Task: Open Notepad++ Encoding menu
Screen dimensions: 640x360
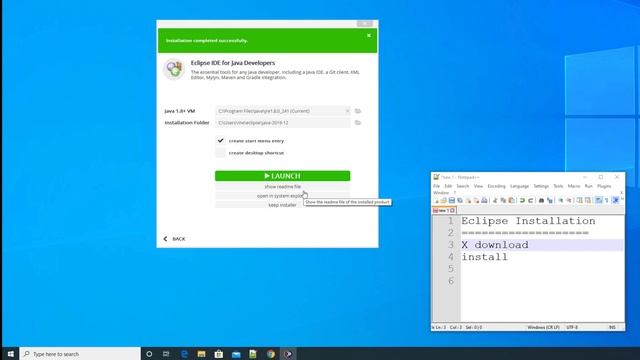Action: 496,186
